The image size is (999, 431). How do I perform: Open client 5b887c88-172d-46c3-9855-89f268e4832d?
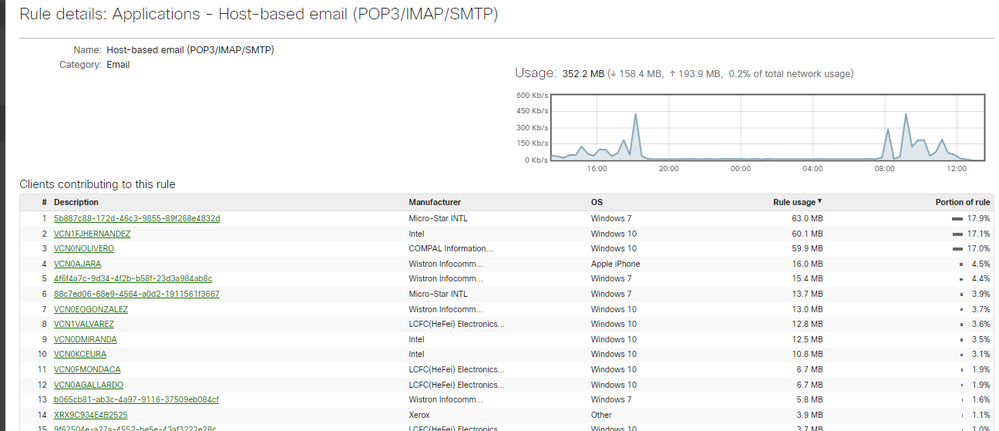137,219
